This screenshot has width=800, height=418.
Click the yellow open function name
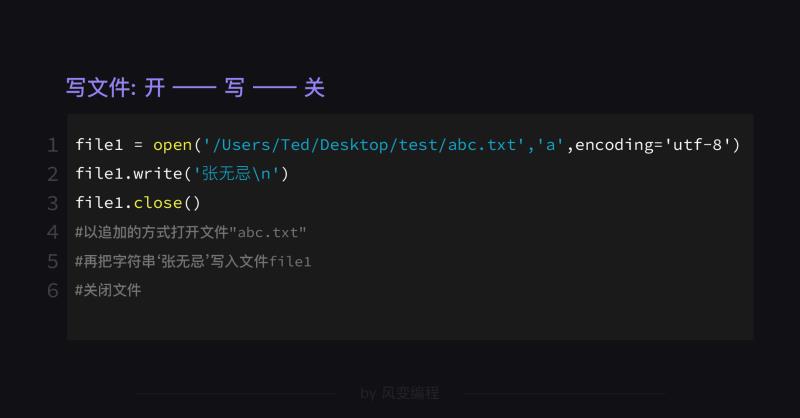click(172, 145)
